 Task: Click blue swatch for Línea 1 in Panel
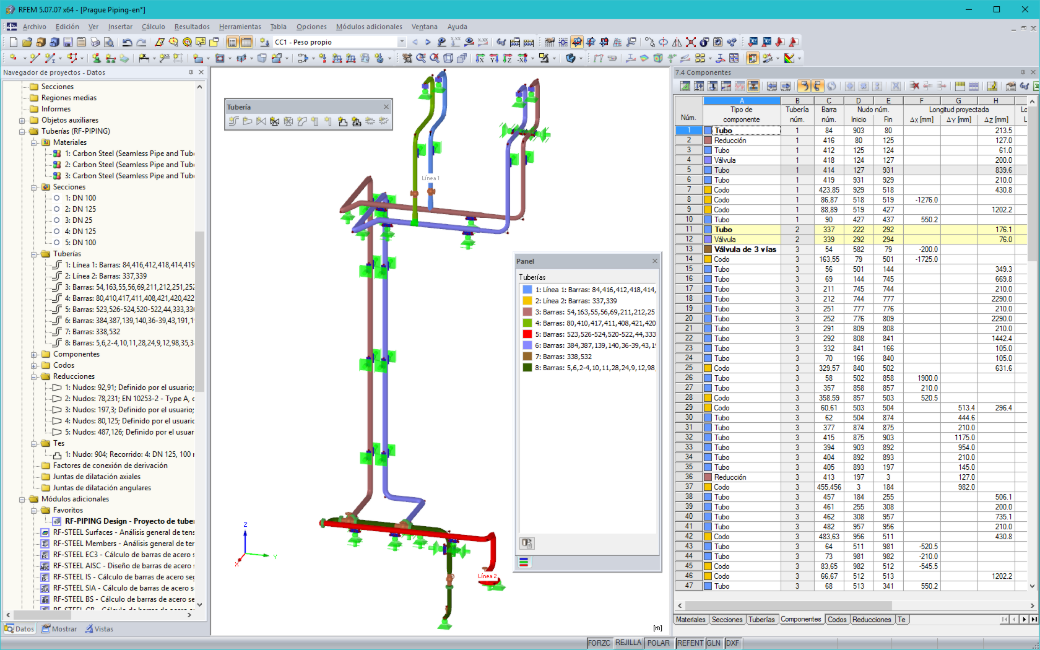tap(527, 290)
